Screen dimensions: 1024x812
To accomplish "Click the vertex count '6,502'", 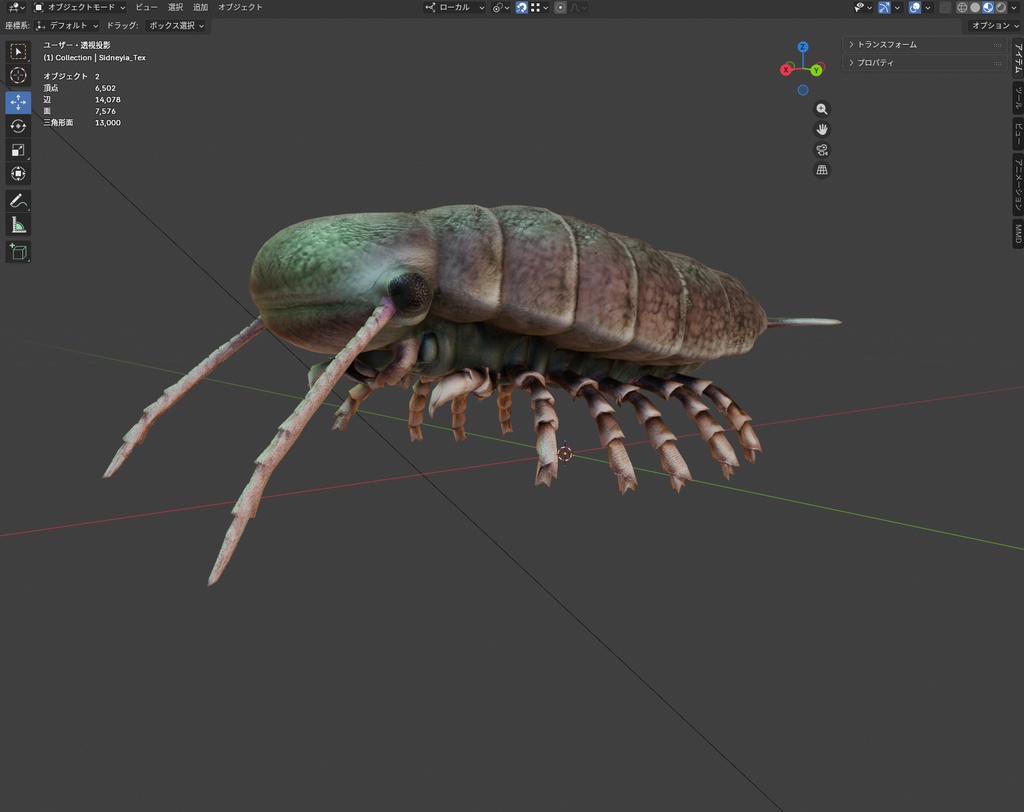I will [105, 88].
